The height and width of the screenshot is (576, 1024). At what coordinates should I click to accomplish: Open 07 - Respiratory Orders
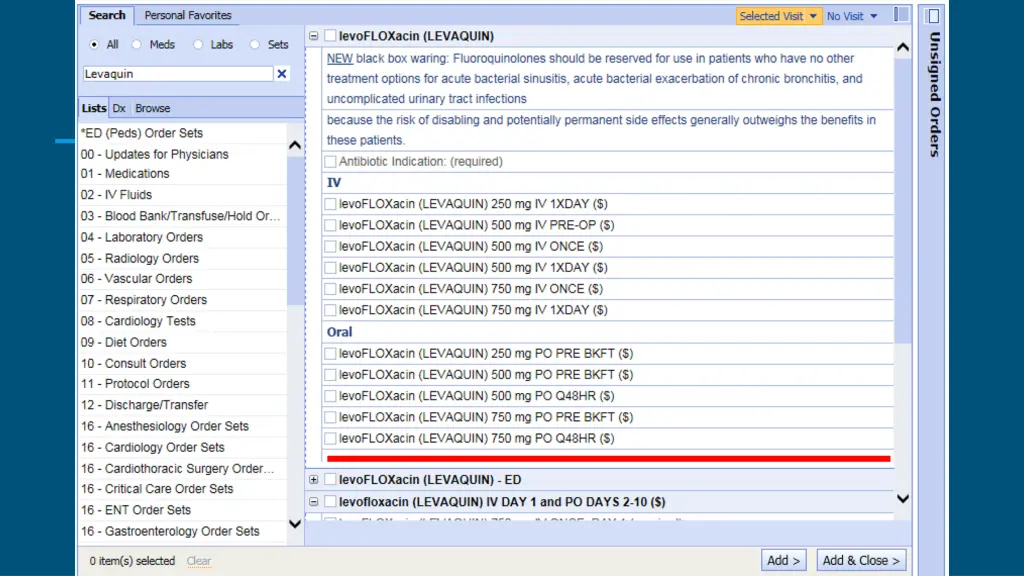point(144,300)
